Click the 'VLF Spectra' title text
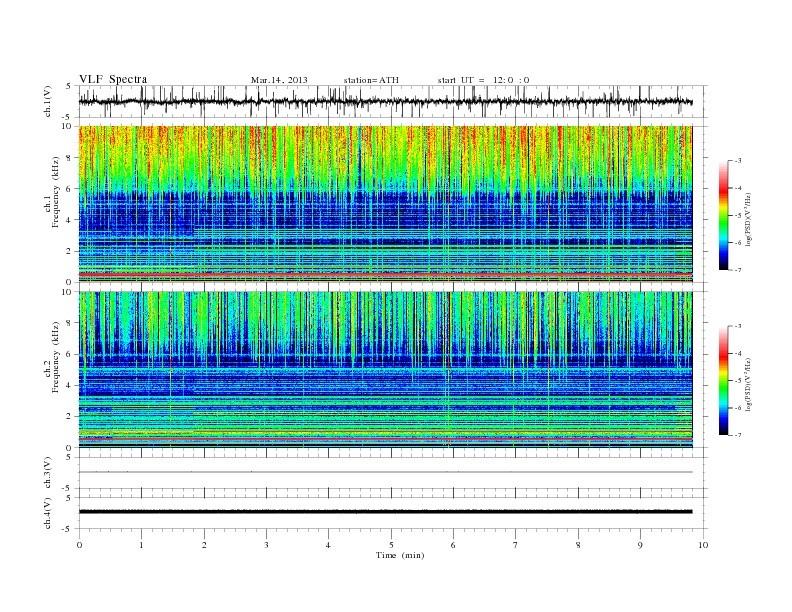Viewport: 792px width, 612px height. coord(113,79)
